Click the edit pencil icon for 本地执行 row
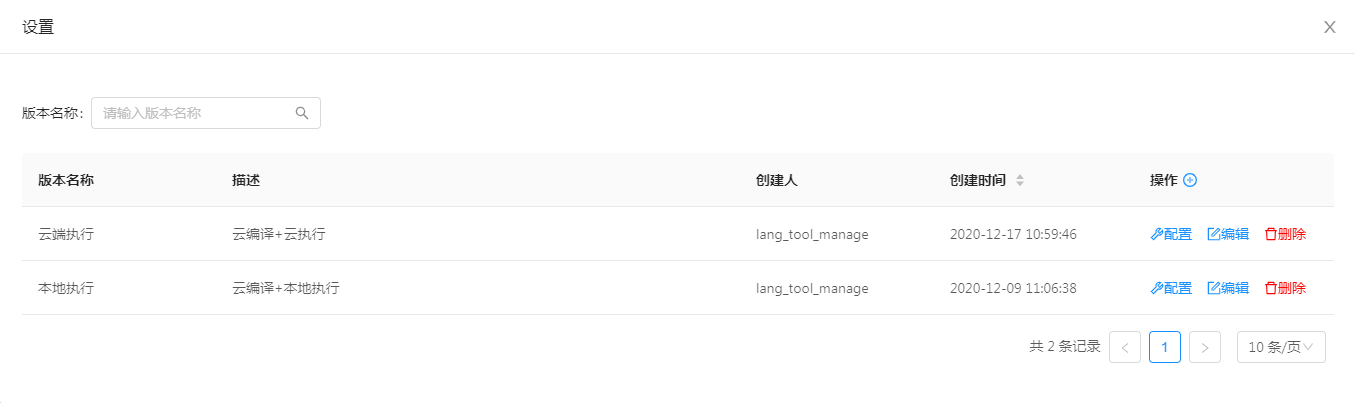The width and height of the screenshot is (1355, 403). (1215, 288)
